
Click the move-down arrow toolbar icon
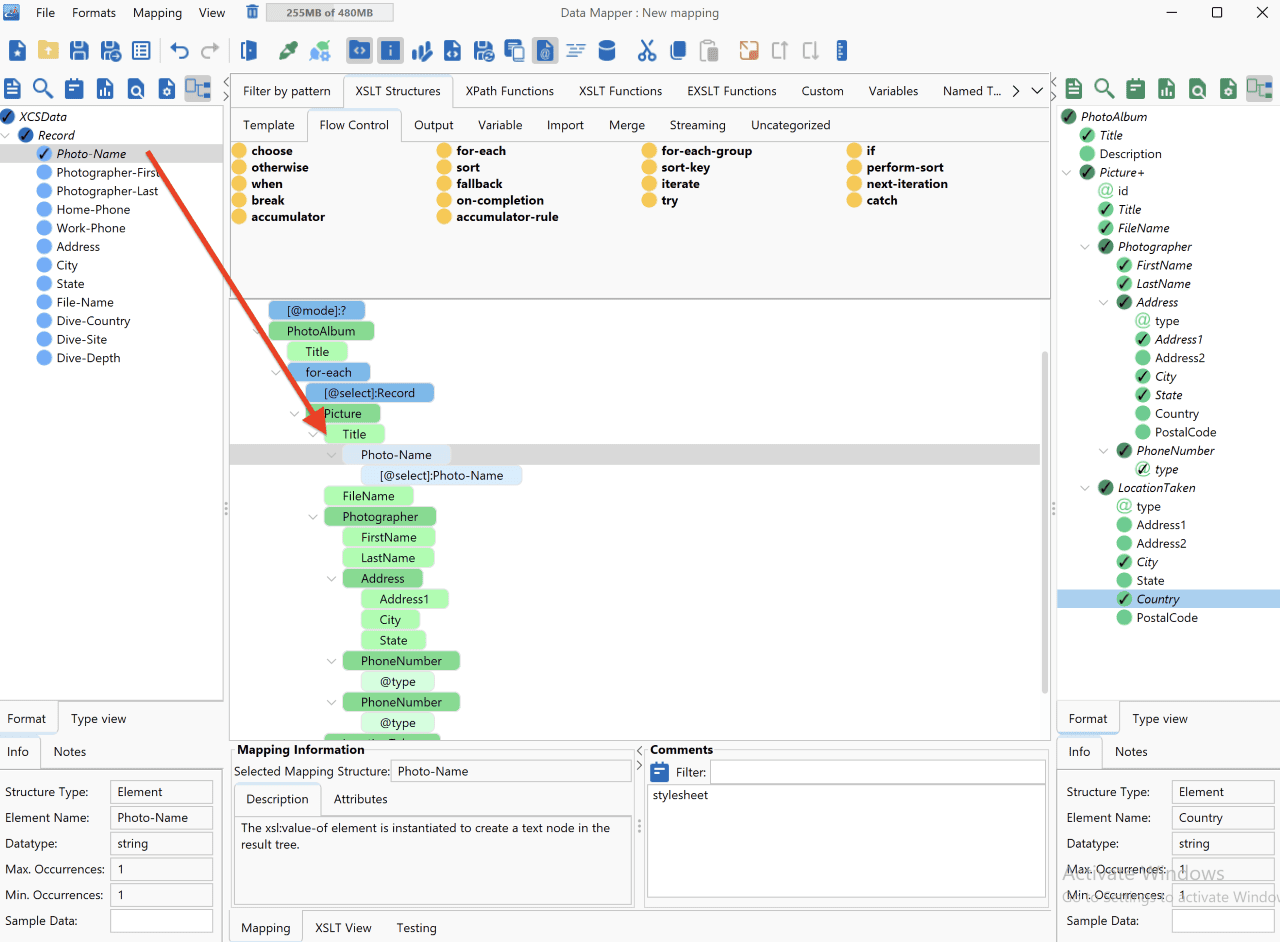811,50
